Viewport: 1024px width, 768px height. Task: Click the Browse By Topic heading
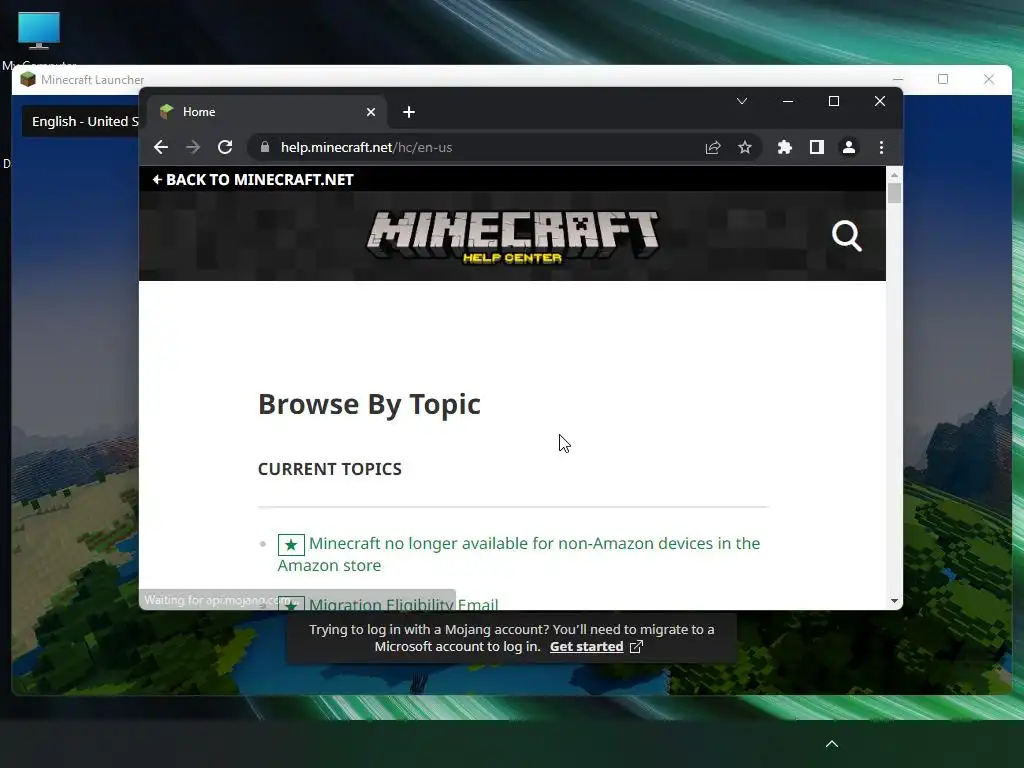(369, 404)
